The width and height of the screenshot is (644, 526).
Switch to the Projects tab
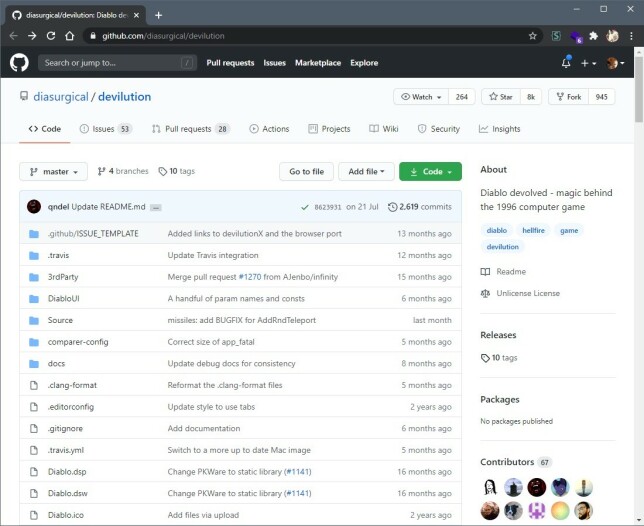[329, 129]
